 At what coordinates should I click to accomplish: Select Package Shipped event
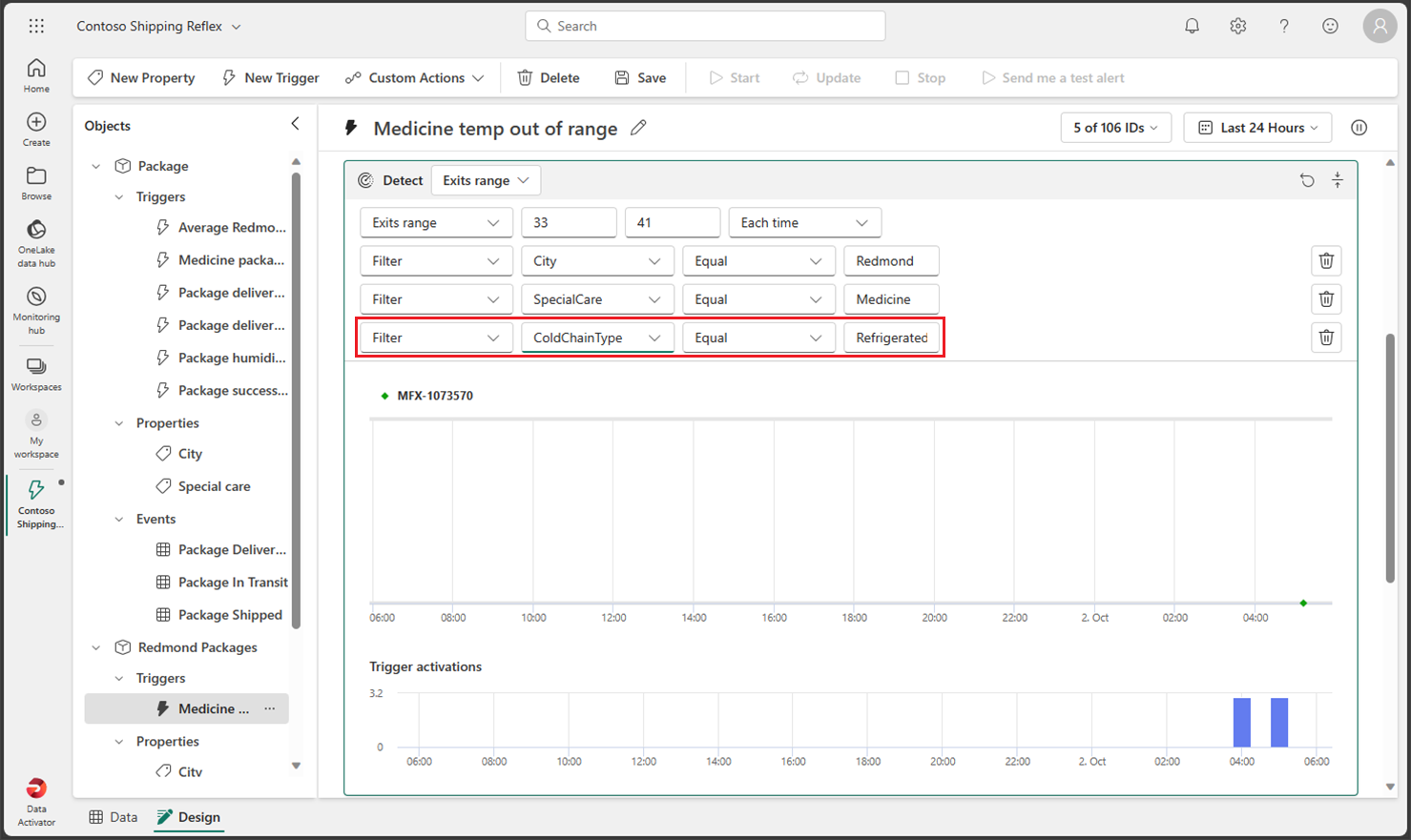point(219,615)
